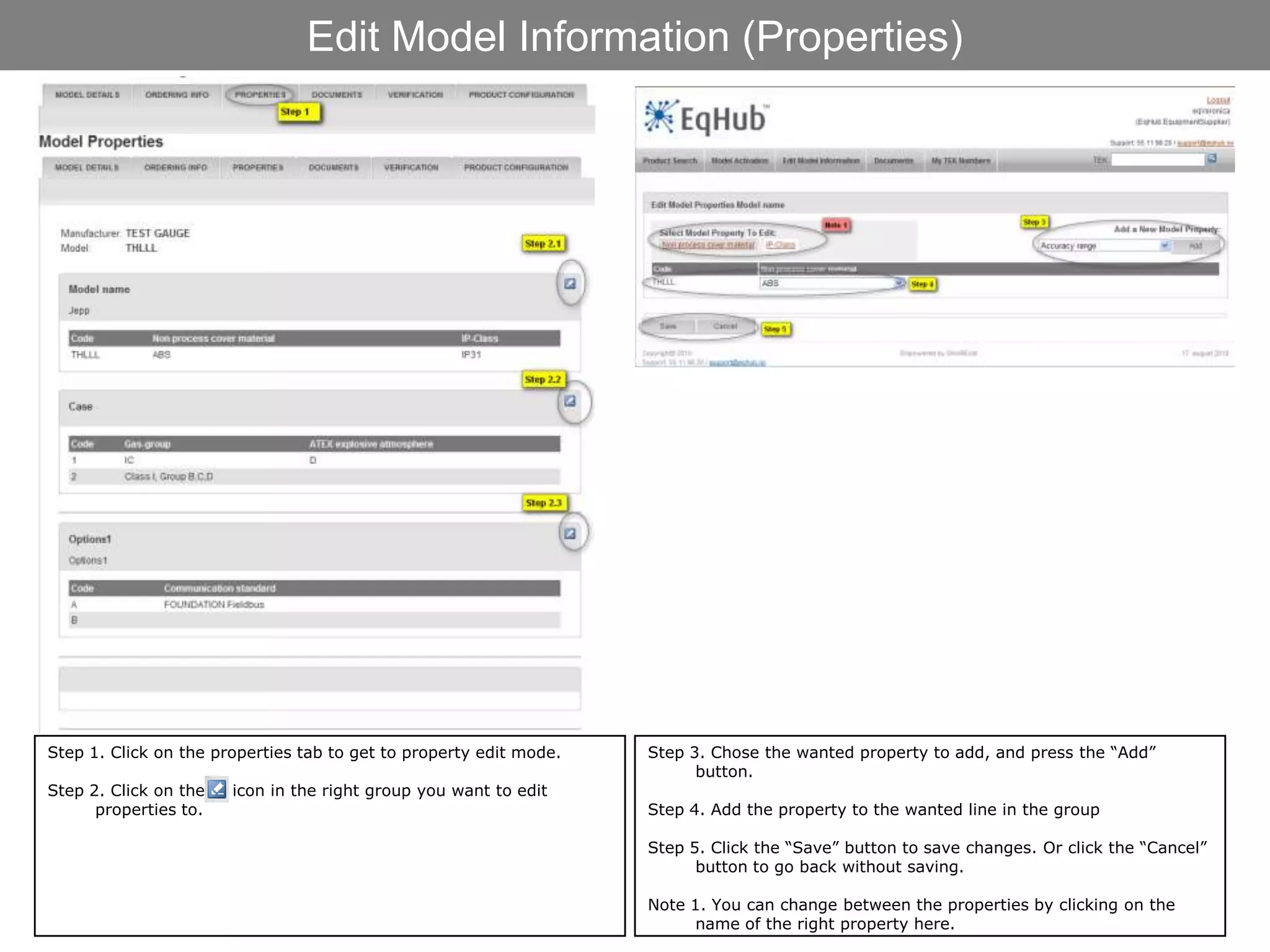This screenshot has height=952, width=1270.
Task: Select the IP-Class property link
Action: point(780,245)
